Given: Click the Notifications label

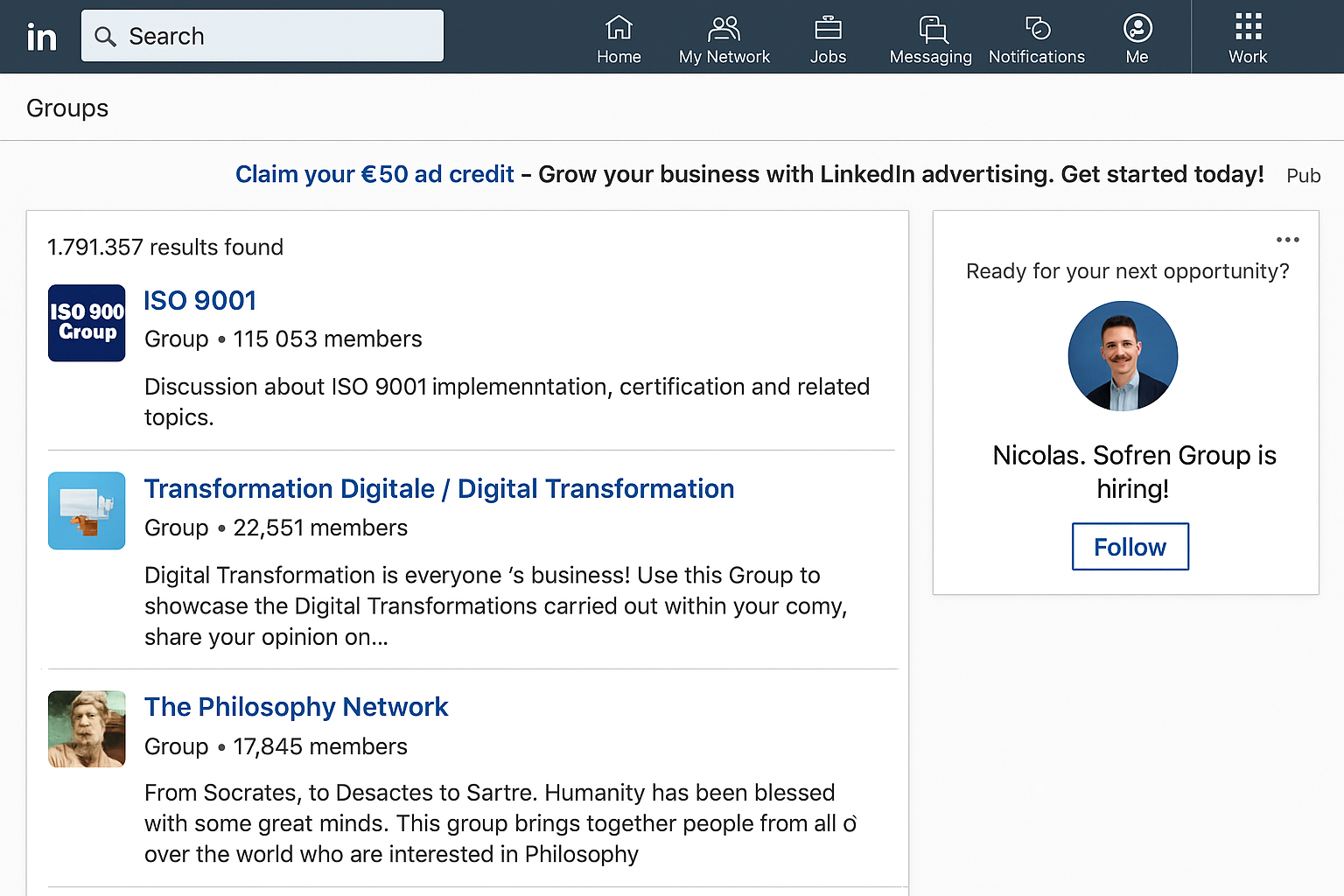Looking at the screenshot, I should point(1037,57).
